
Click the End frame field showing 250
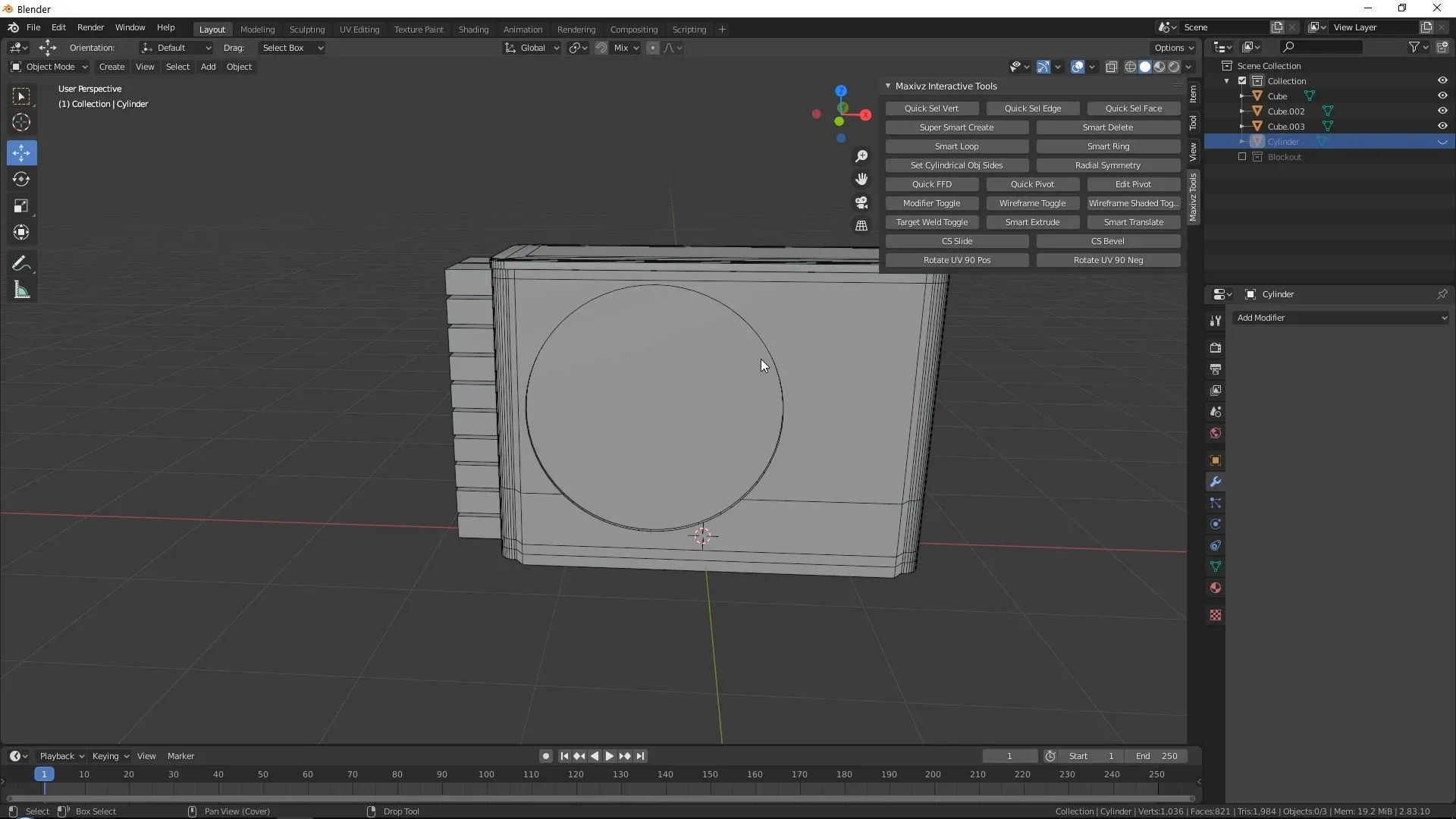coord(1156,756)
